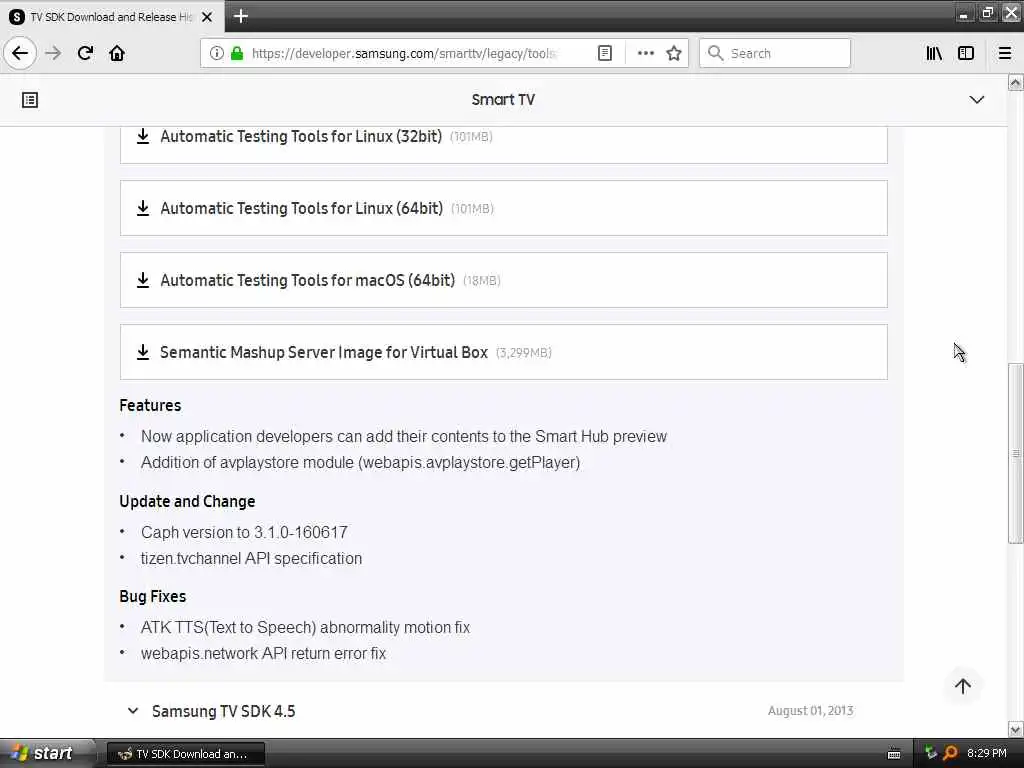This screenshot has height=768, width=1024.
Task: Click the scroll-to-top arrow button
Action: click(963, 686)
